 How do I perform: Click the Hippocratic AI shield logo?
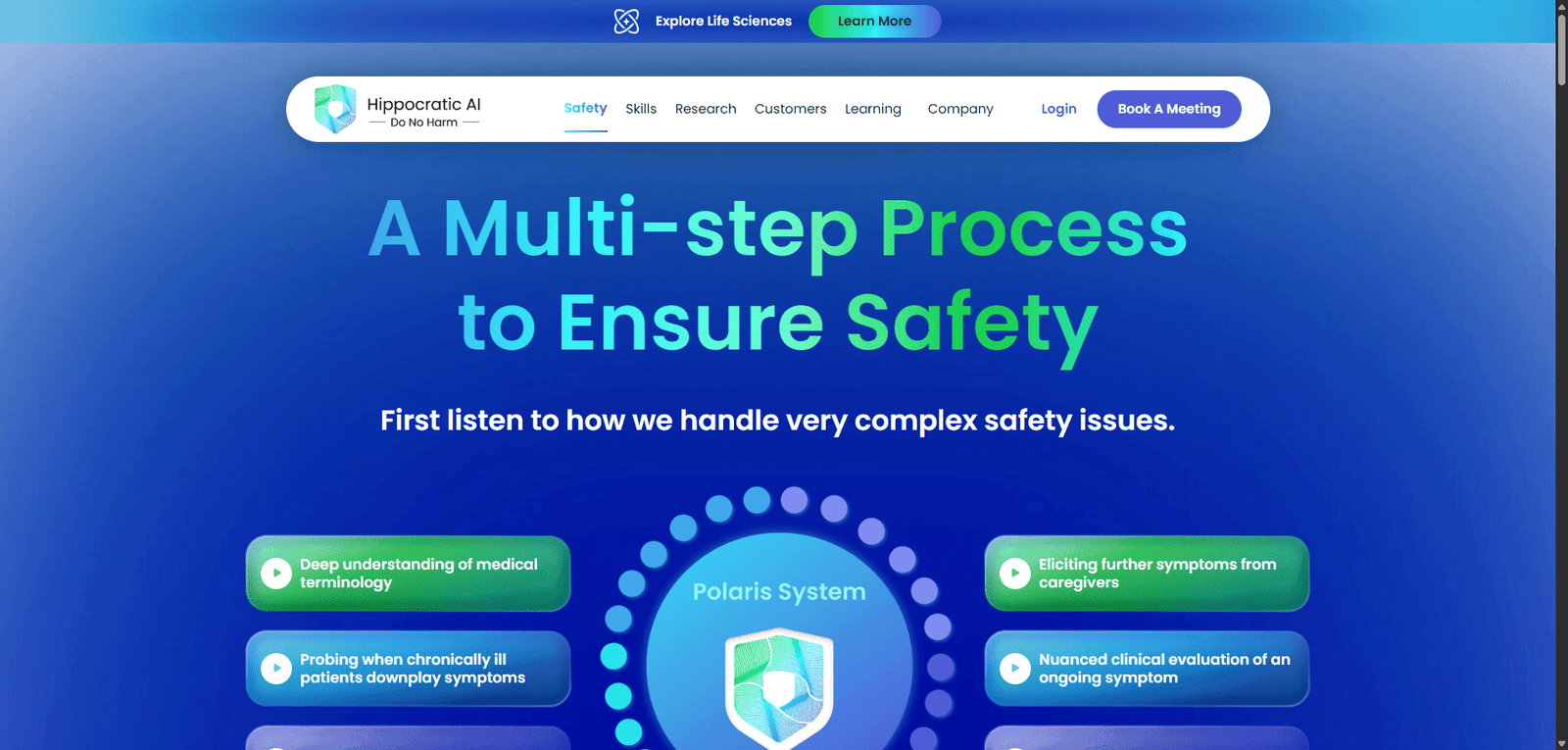335,109
